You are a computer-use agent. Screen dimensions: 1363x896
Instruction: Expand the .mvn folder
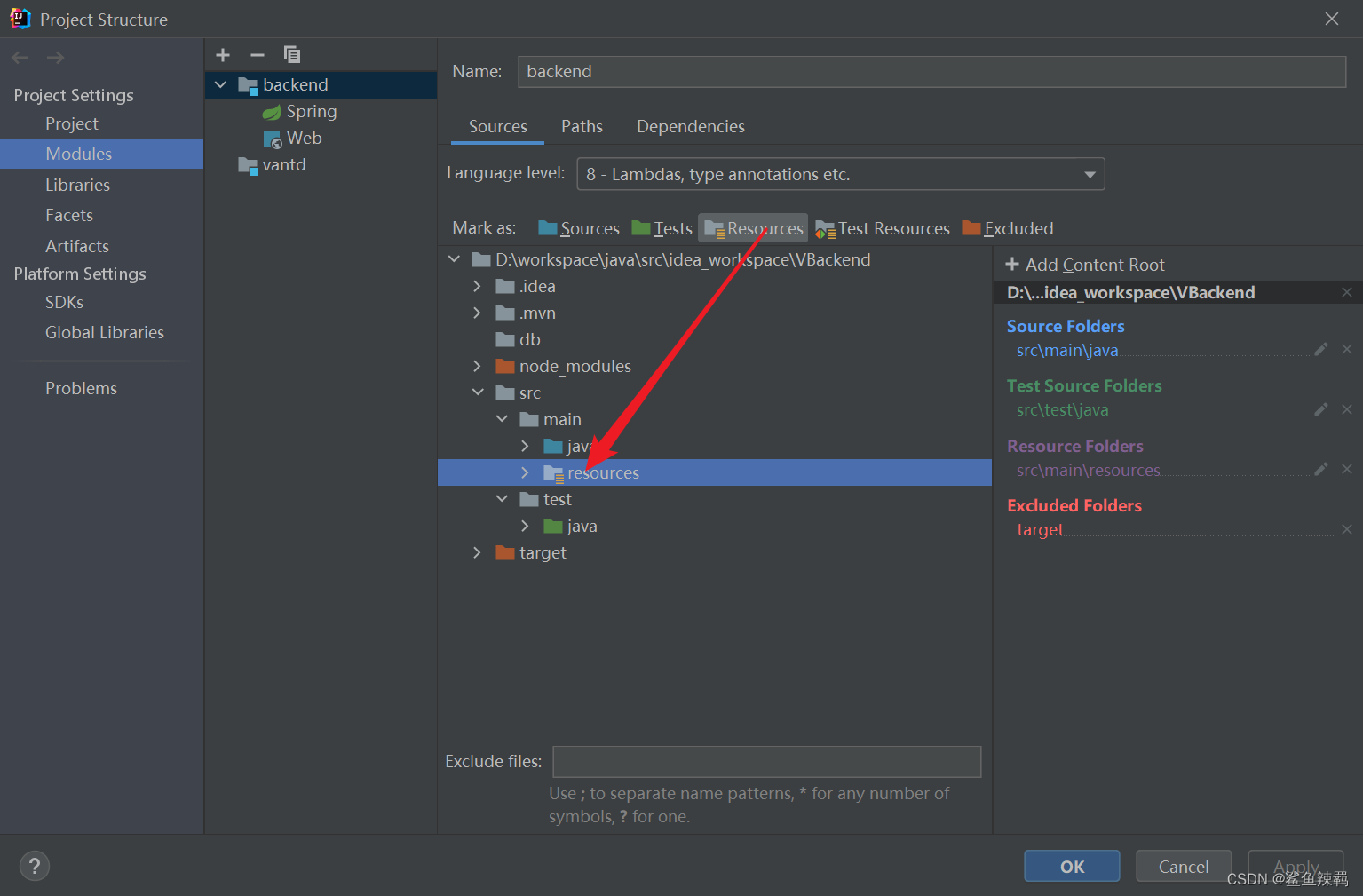tap(477, 313)
